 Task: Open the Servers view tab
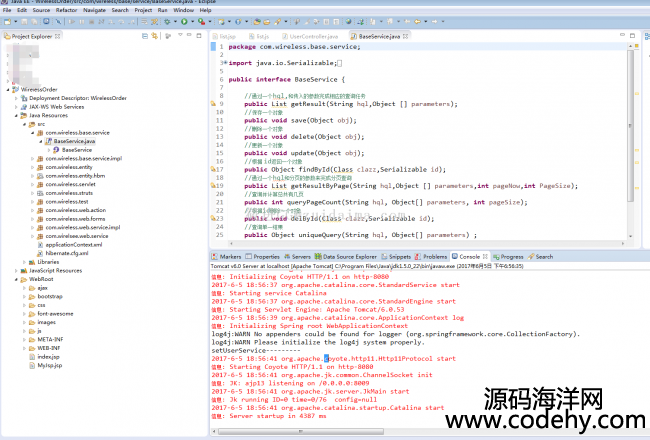pyautogui.click(x=297, y=257)
